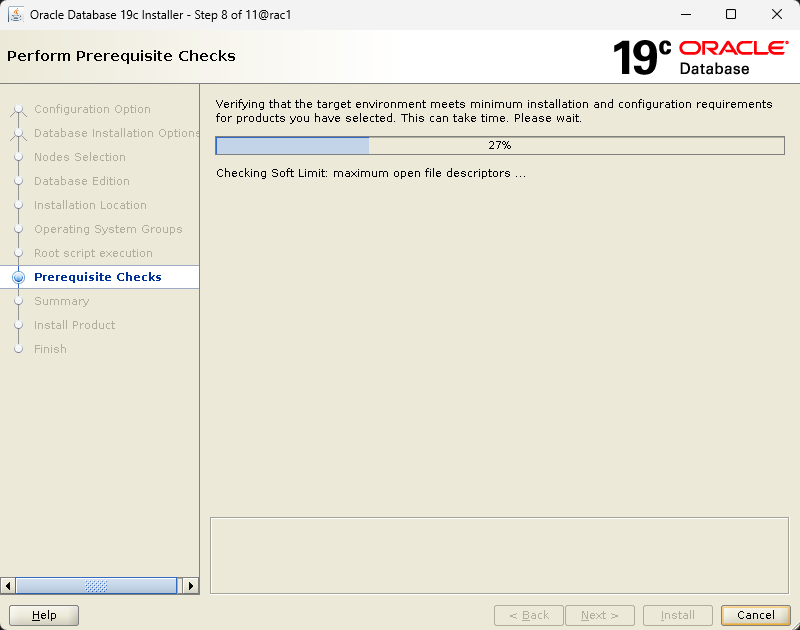Select the Install Product step
This screenshot has width=800, height=630.
point(74,325)
